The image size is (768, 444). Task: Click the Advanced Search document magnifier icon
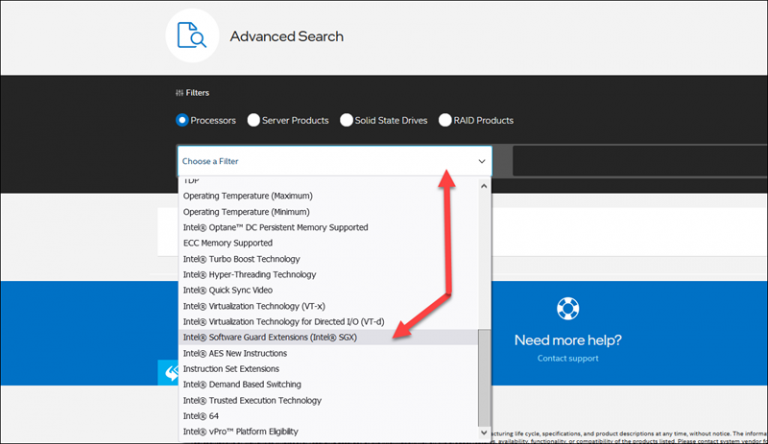point(192,36)
